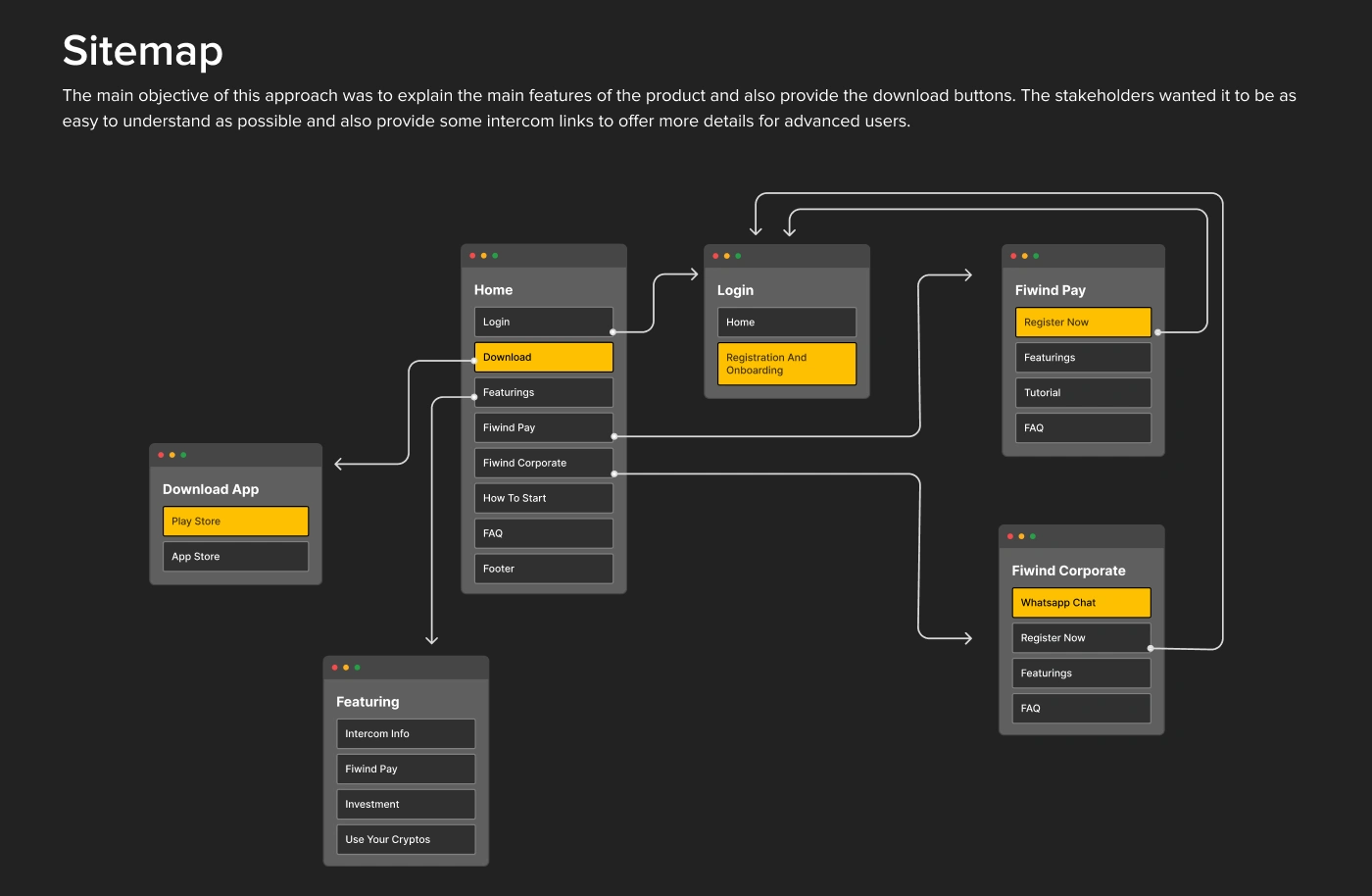Click the App Store item
Screen dimensions: 1372x896
235,556
